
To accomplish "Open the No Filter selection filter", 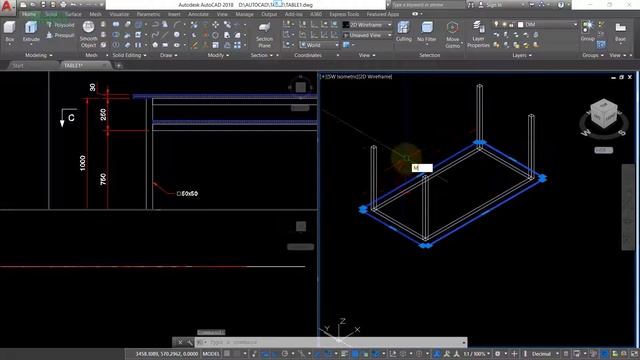I will [x=427, y=32].
